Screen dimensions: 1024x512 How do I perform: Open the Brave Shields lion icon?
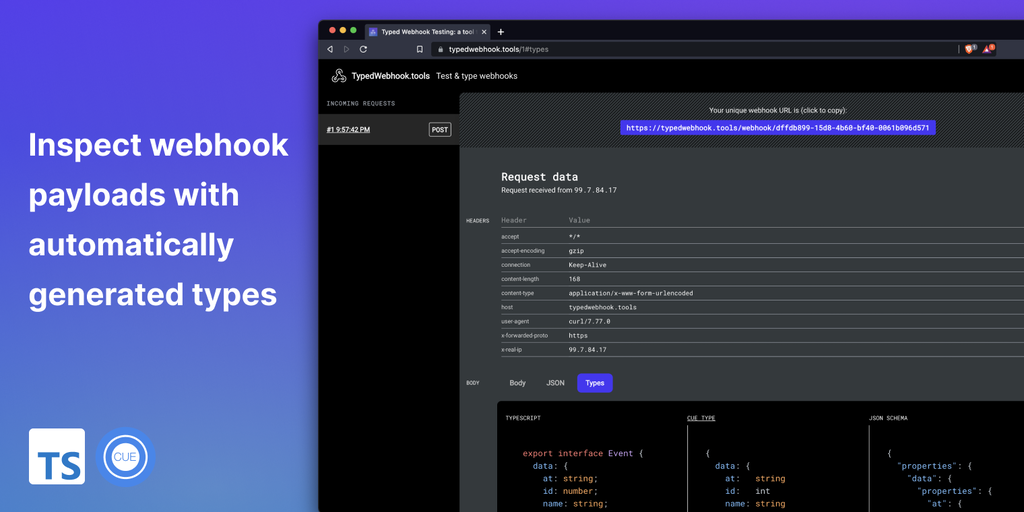(x=969, y=49)
